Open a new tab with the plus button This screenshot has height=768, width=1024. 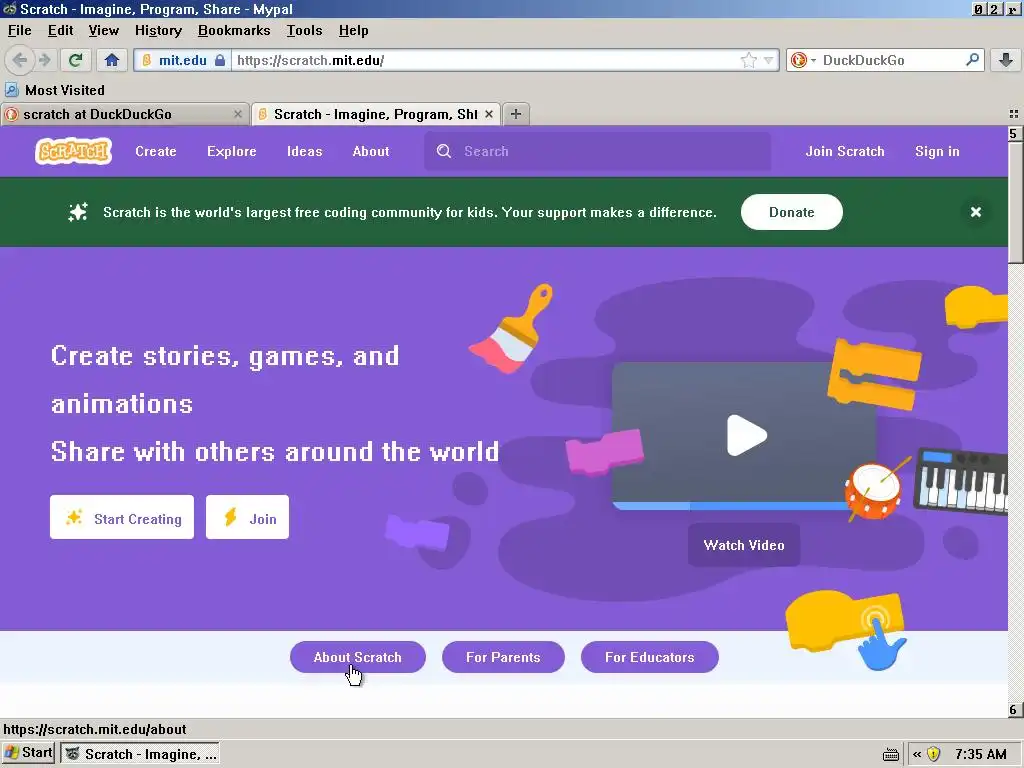516,114
